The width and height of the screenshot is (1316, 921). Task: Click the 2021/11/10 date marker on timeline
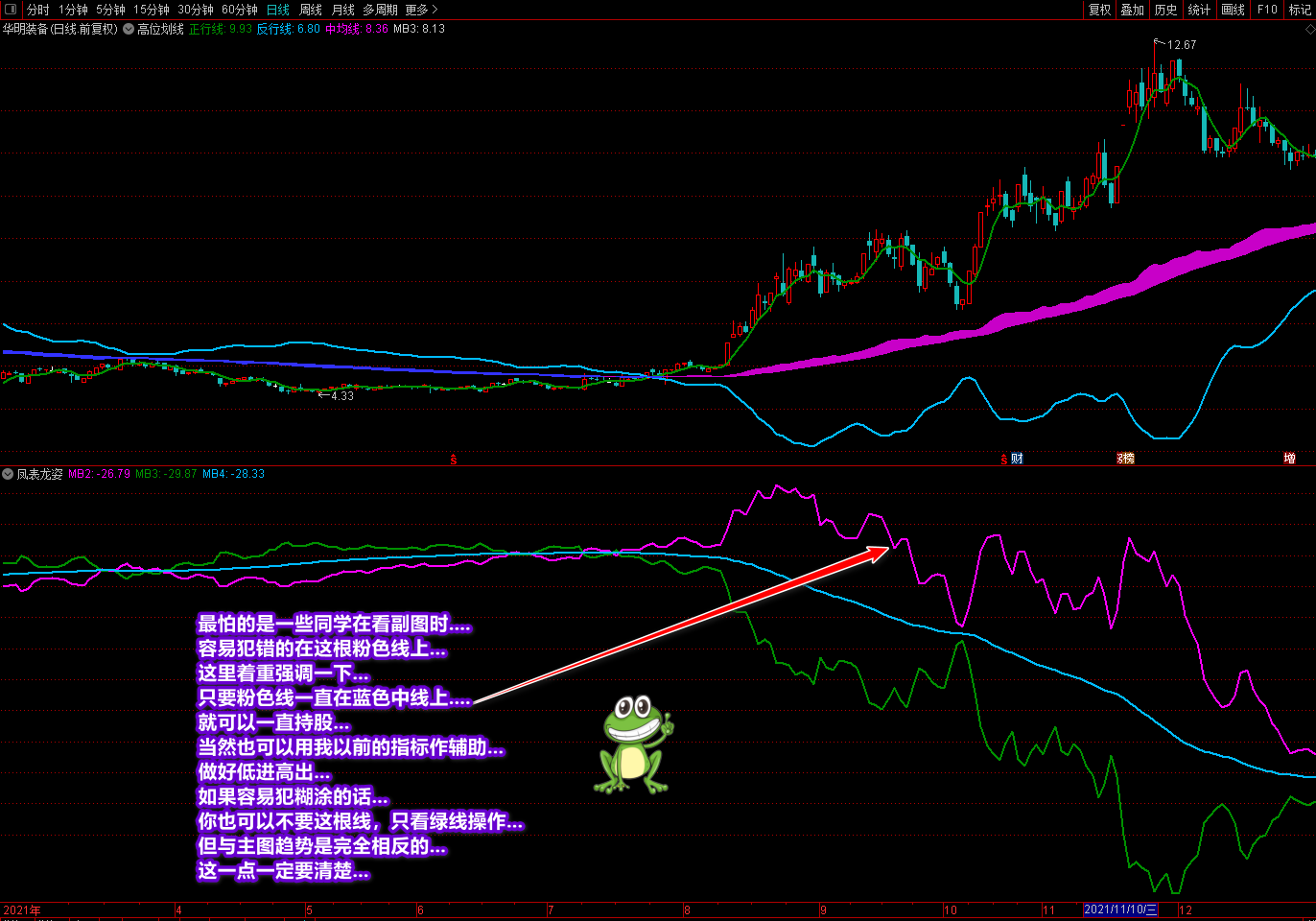pyautogui.click(x=1120, y=909)
